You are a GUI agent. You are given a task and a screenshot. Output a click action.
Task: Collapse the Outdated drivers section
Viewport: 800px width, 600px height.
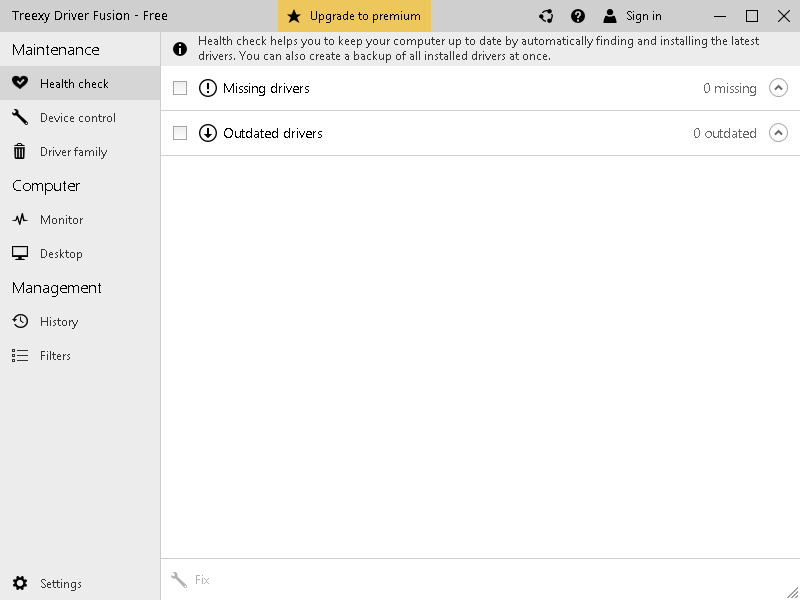click(x=778, y=133)
